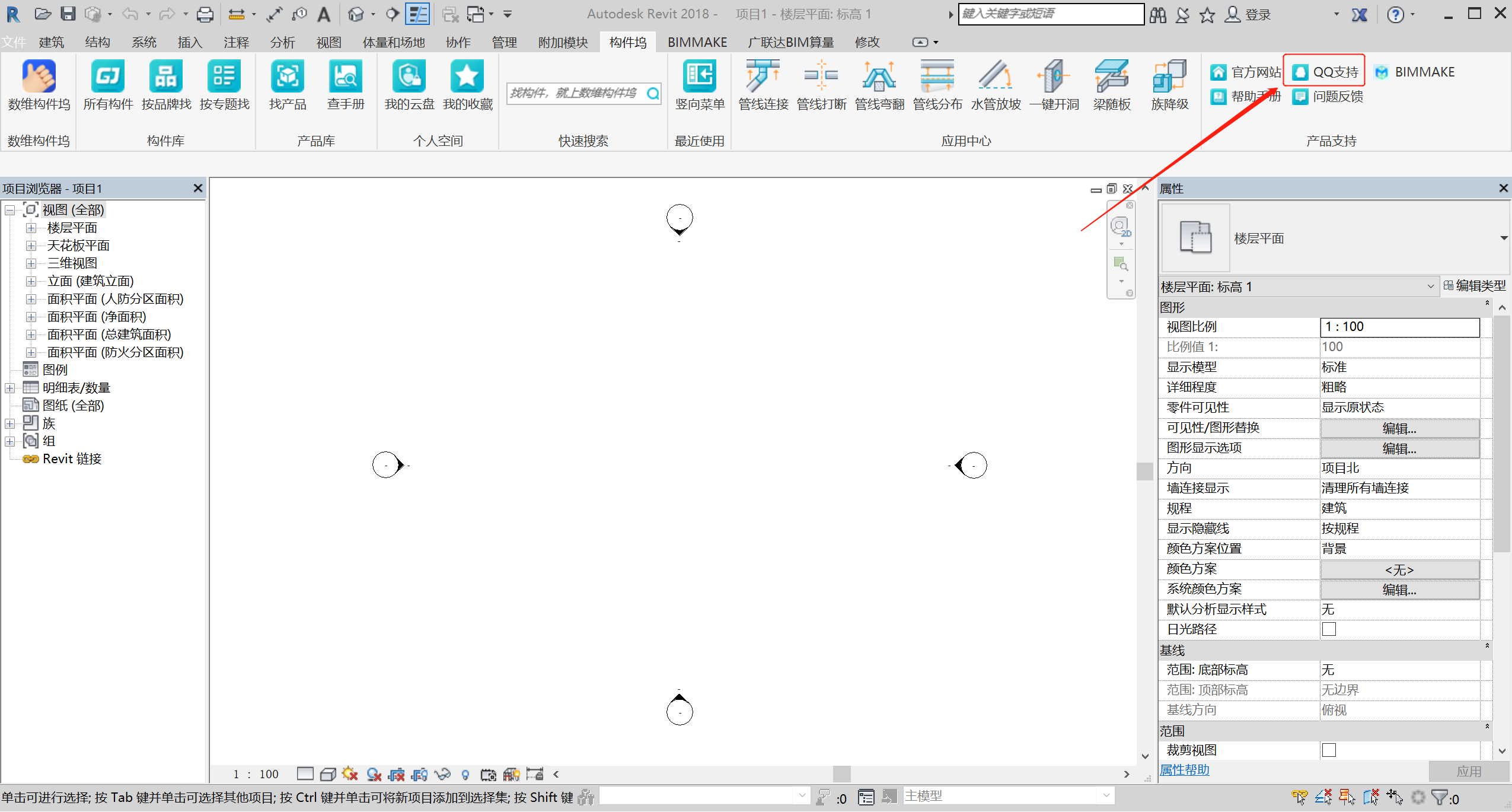Viewport: 1512px width, 812px height.
Task: Switch to the 广联达BIM算量 ribbon tab
Action: coord(791,42)
